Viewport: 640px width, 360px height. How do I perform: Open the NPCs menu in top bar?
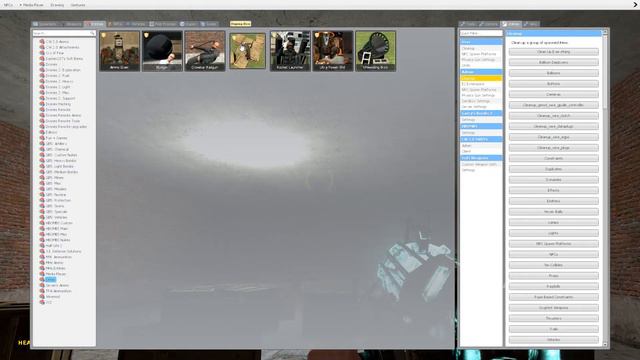[x=8, y=5]
